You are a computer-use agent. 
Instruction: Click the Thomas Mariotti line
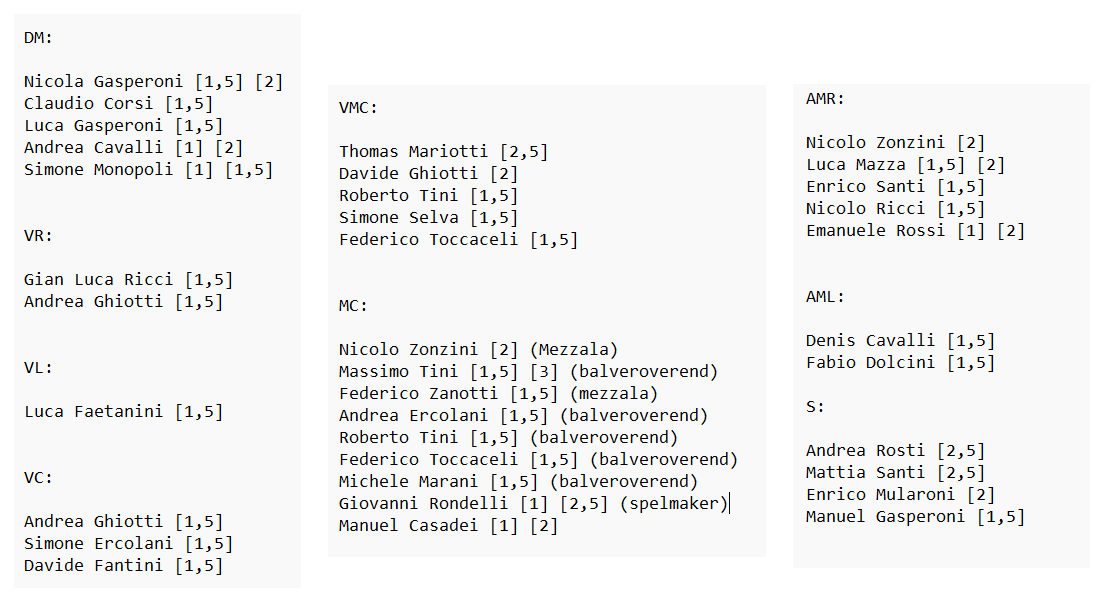tap(444, 152)
